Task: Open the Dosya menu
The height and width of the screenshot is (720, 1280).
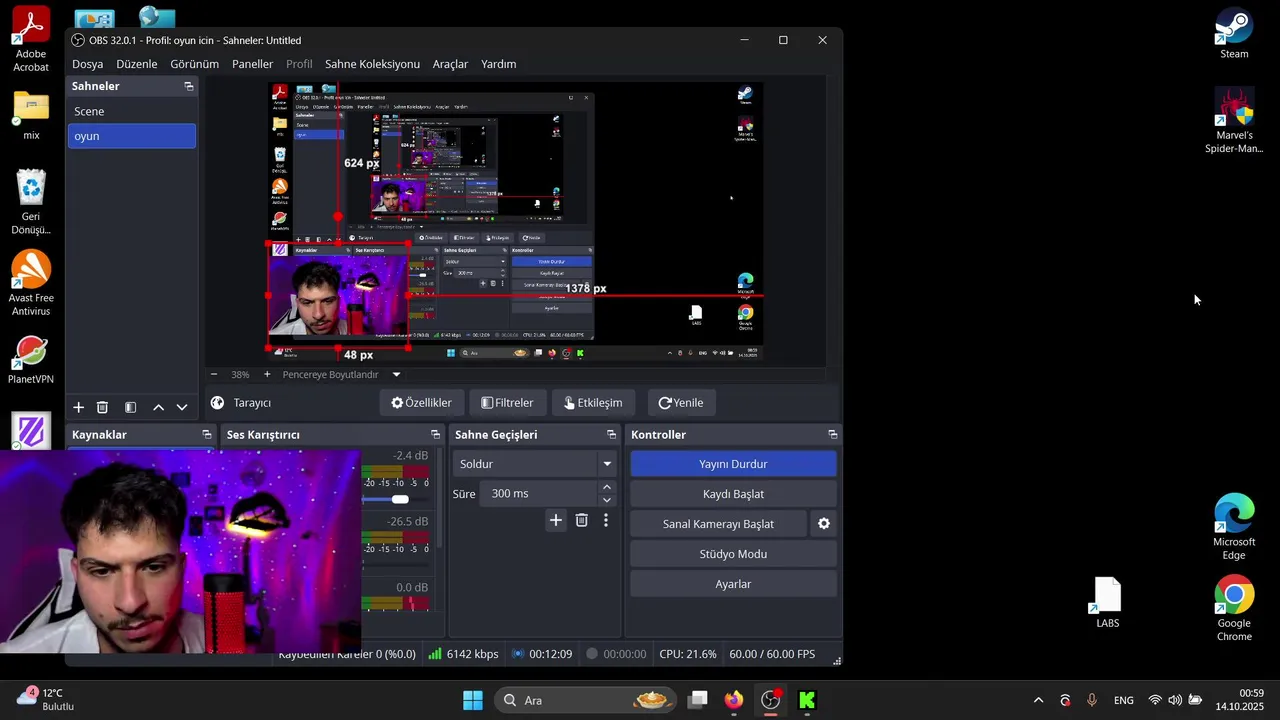Action: click(x=87, y=64)
